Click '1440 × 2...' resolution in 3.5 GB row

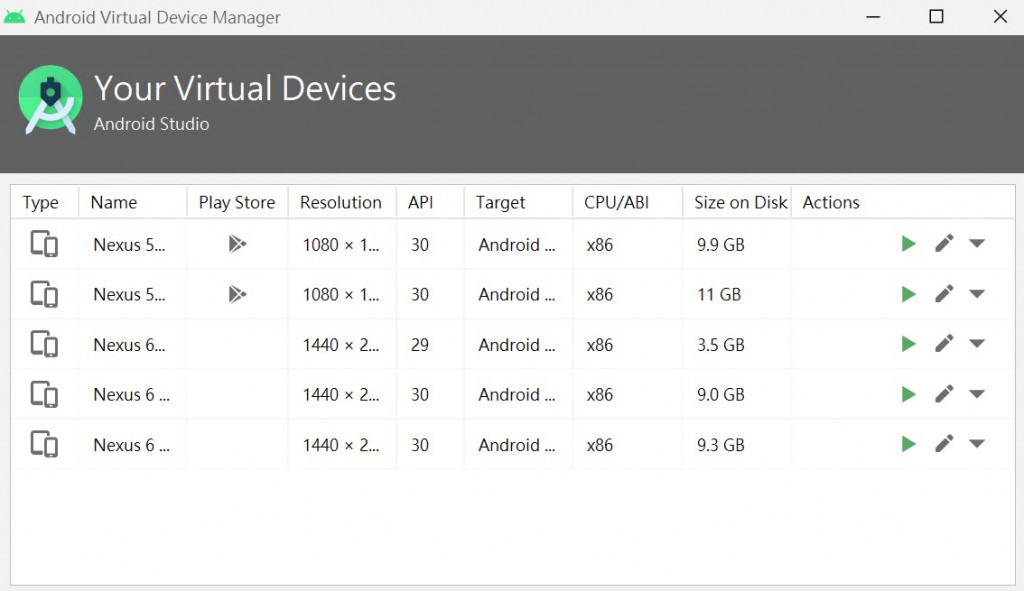(341, 345)
